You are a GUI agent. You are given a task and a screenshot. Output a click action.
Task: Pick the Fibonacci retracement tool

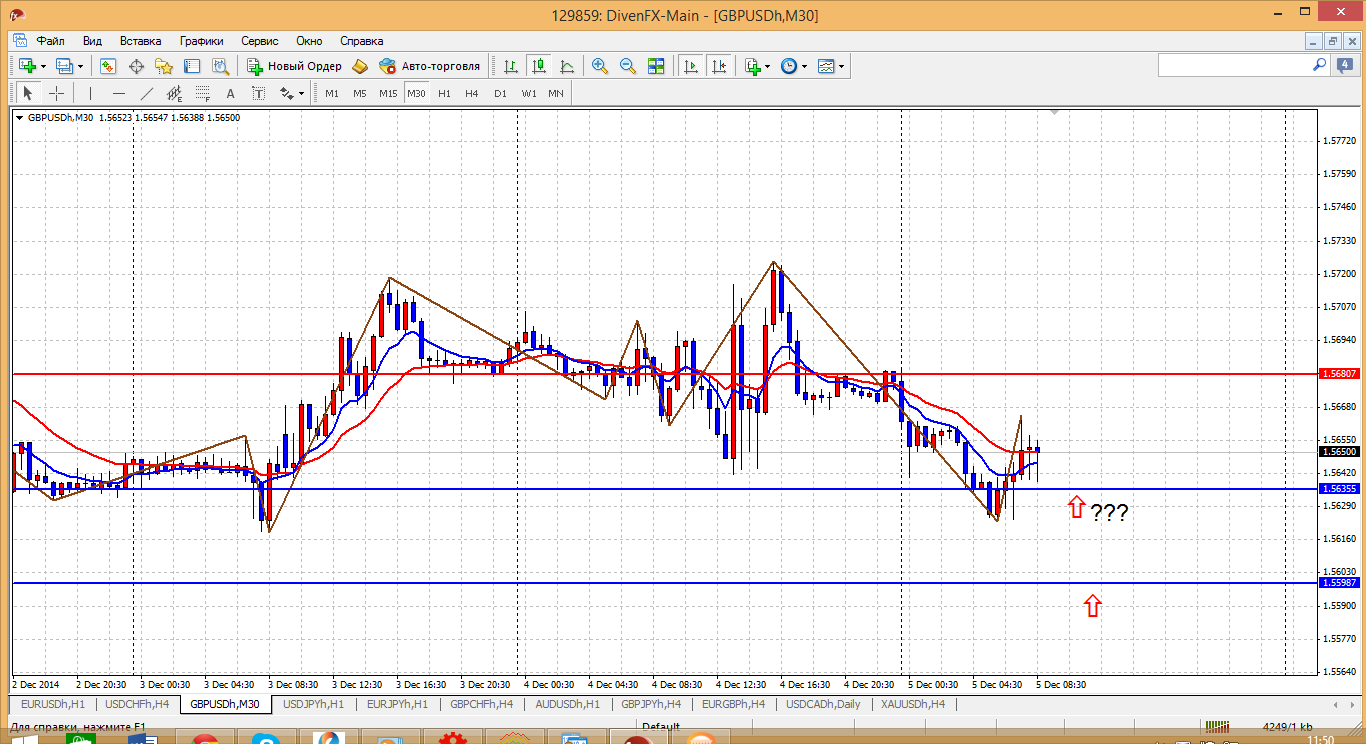point(203,93)
